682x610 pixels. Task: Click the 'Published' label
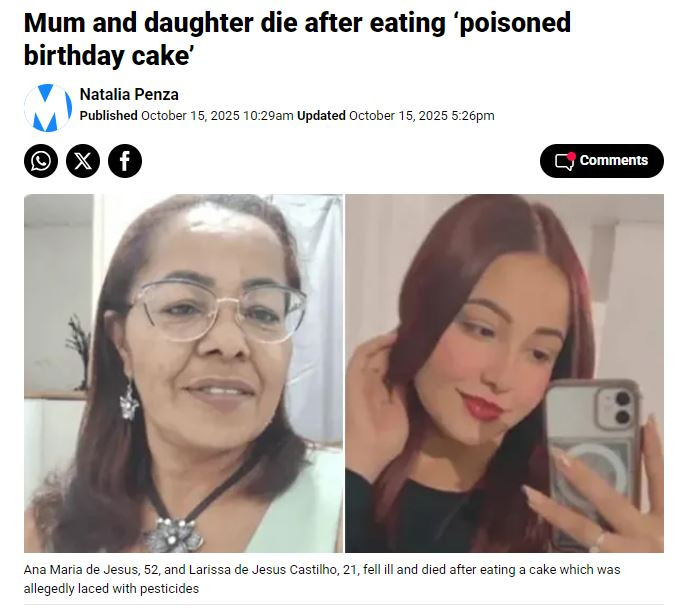click(x=108, y=116)
